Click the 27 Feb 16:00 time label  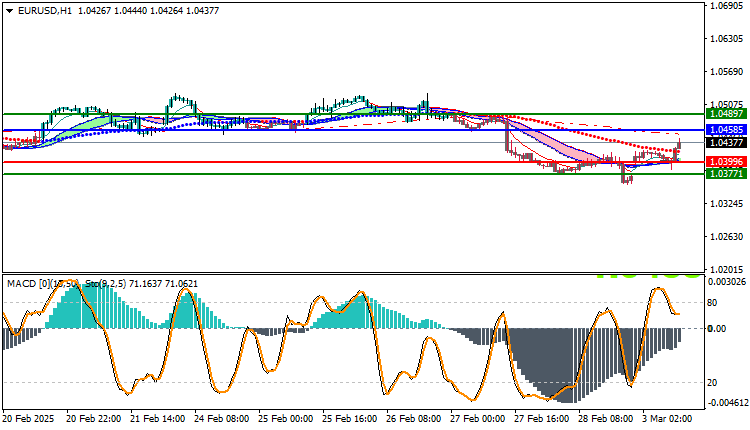(x=541, y=419)
